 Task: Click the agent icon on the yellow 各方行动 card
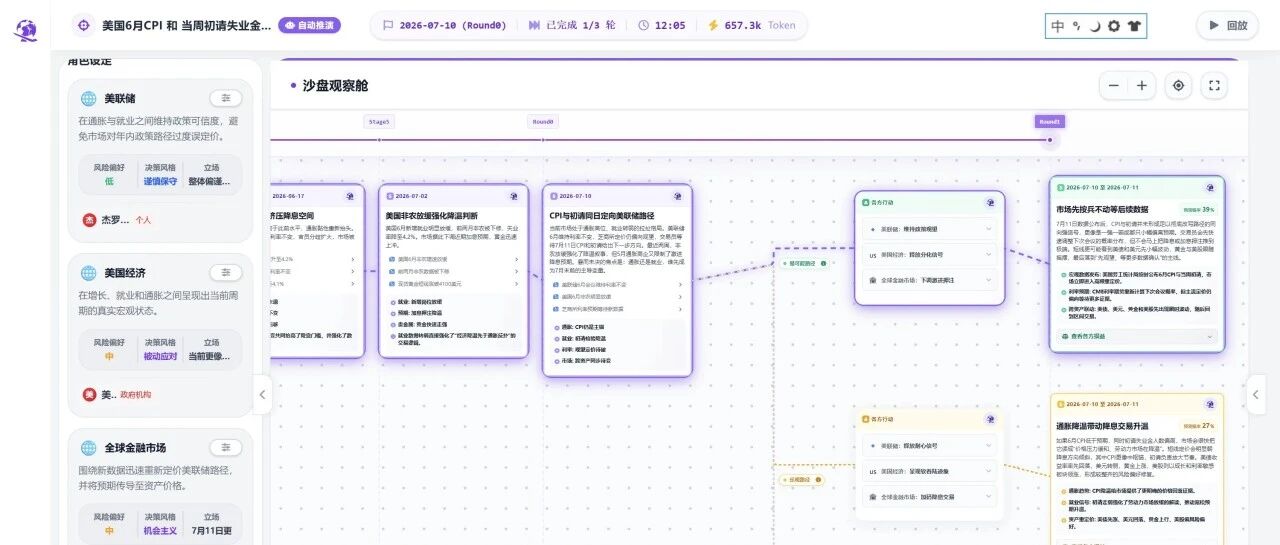click(990, 420)
